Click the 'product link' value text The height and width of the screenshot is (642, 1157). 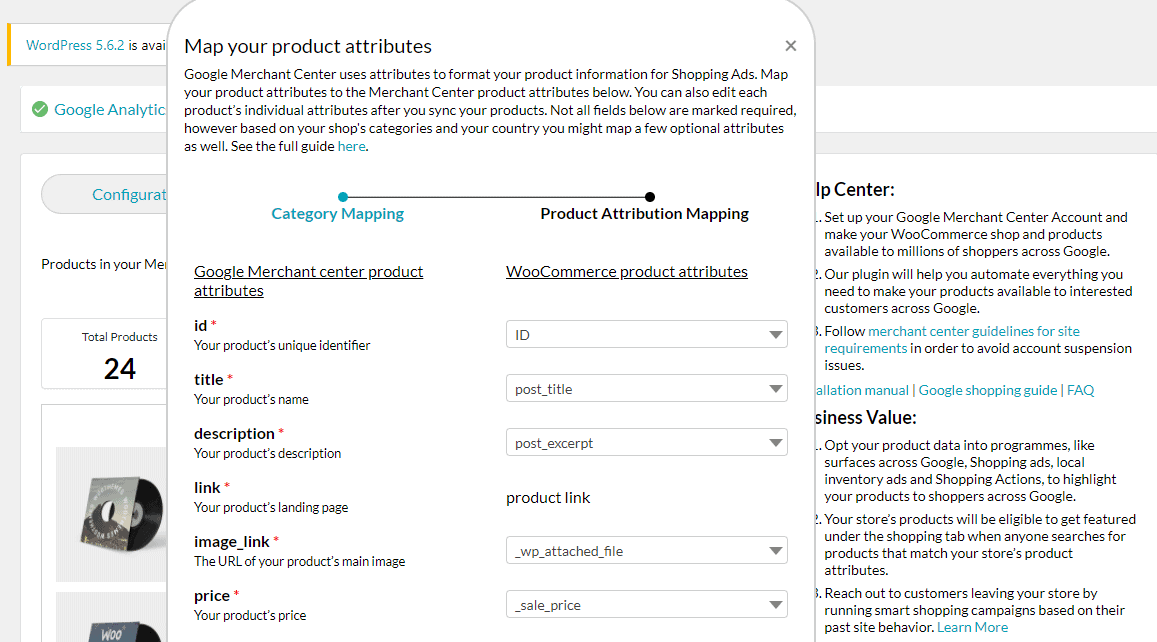548,497
